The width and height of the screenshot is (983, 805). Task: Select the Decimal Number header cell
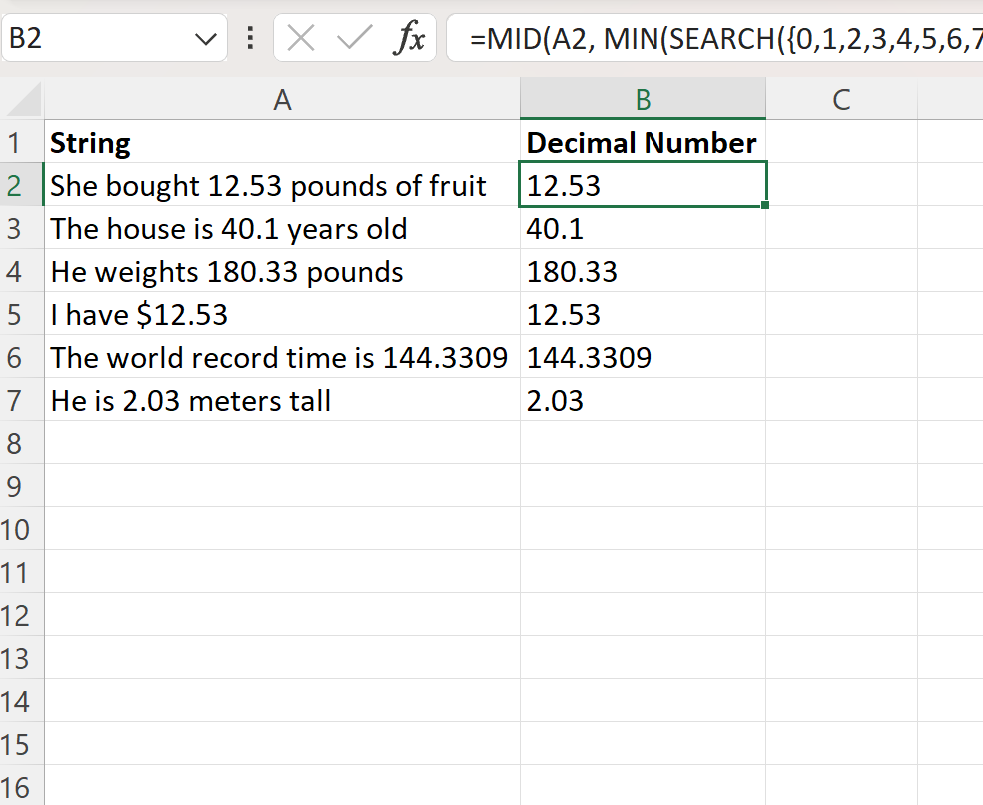(x=642, y=142)
